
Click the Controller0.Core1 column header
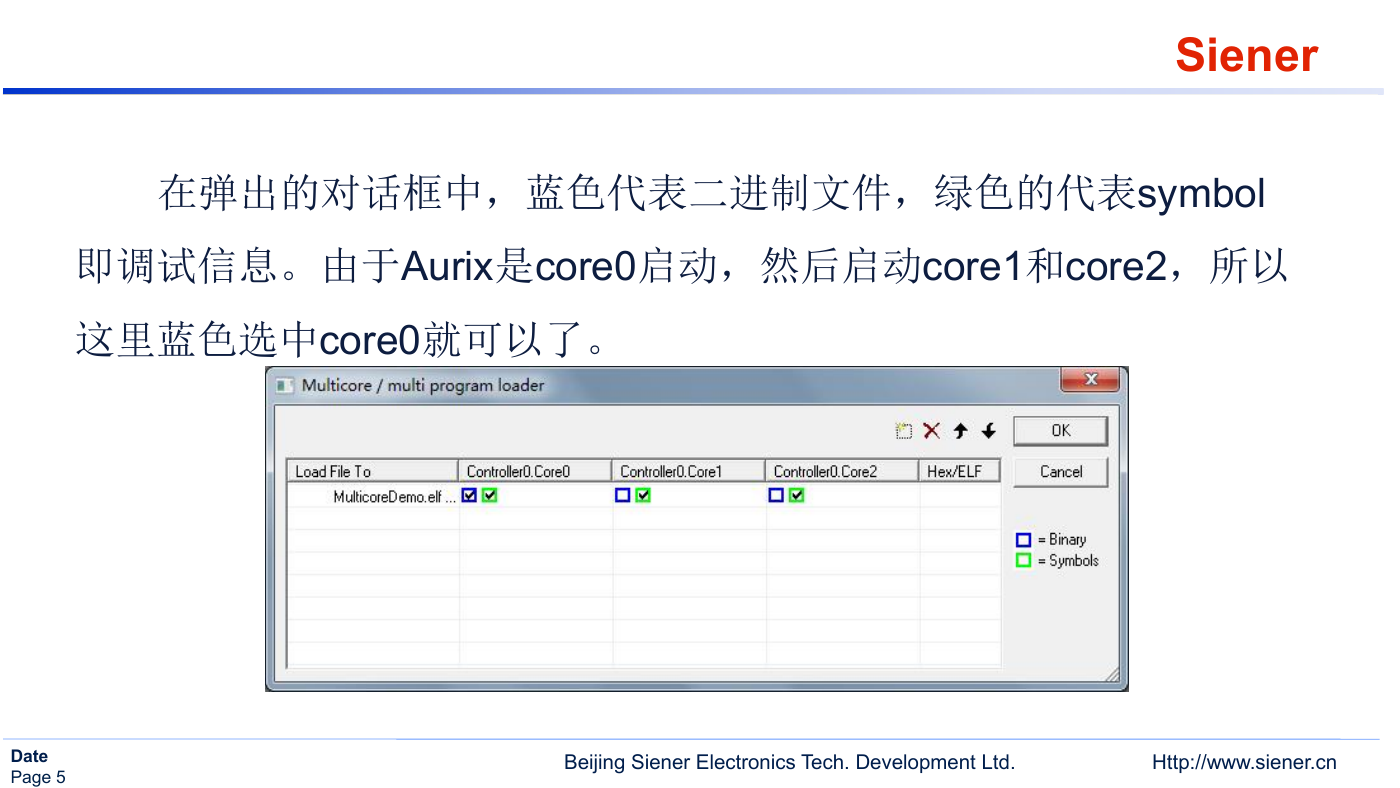[689, 471]
